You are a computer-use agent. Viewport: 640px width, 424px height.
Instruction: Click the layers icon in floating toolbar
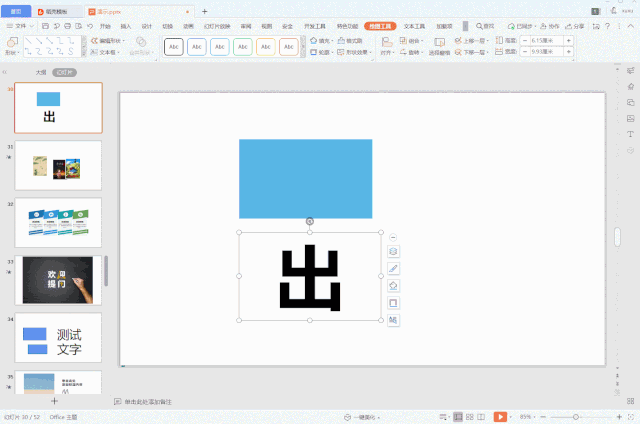coord(393,251)
